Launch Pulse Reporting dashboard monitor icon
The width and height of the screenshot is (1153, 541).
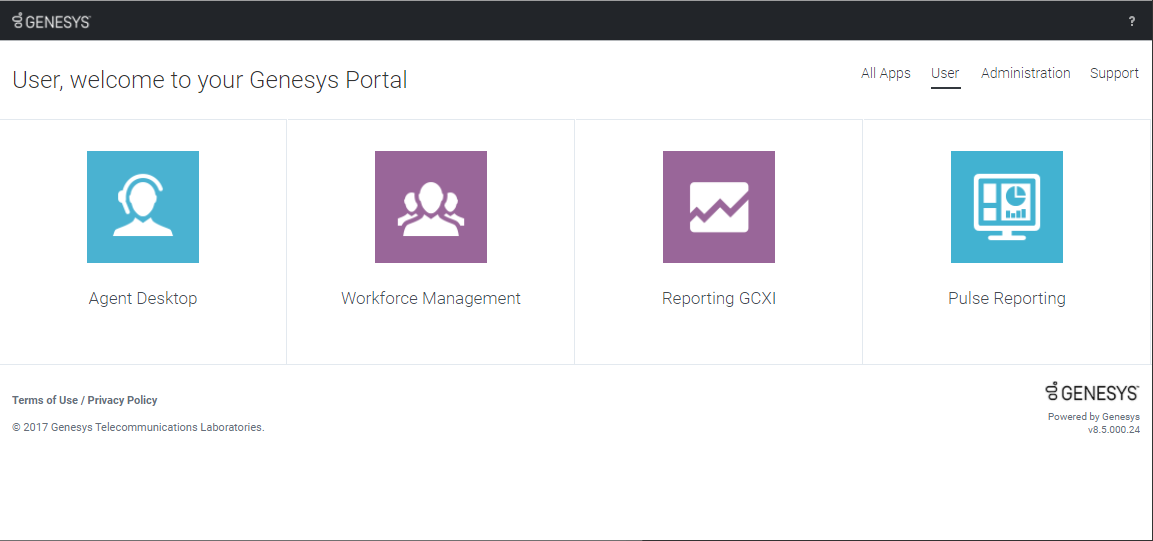[1007, 207]
